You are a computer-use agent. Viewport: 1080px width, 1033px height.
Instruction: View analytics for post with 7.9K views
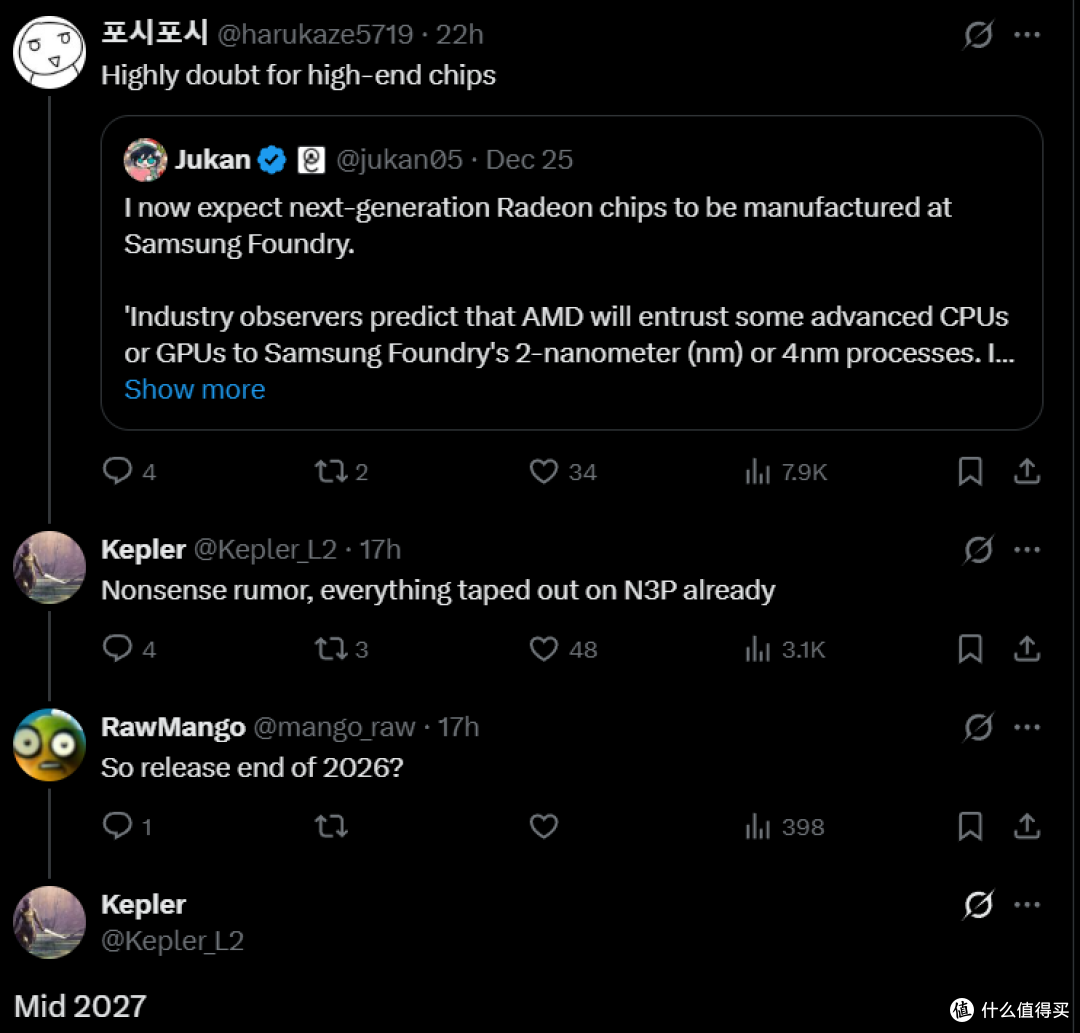(786, 472)
